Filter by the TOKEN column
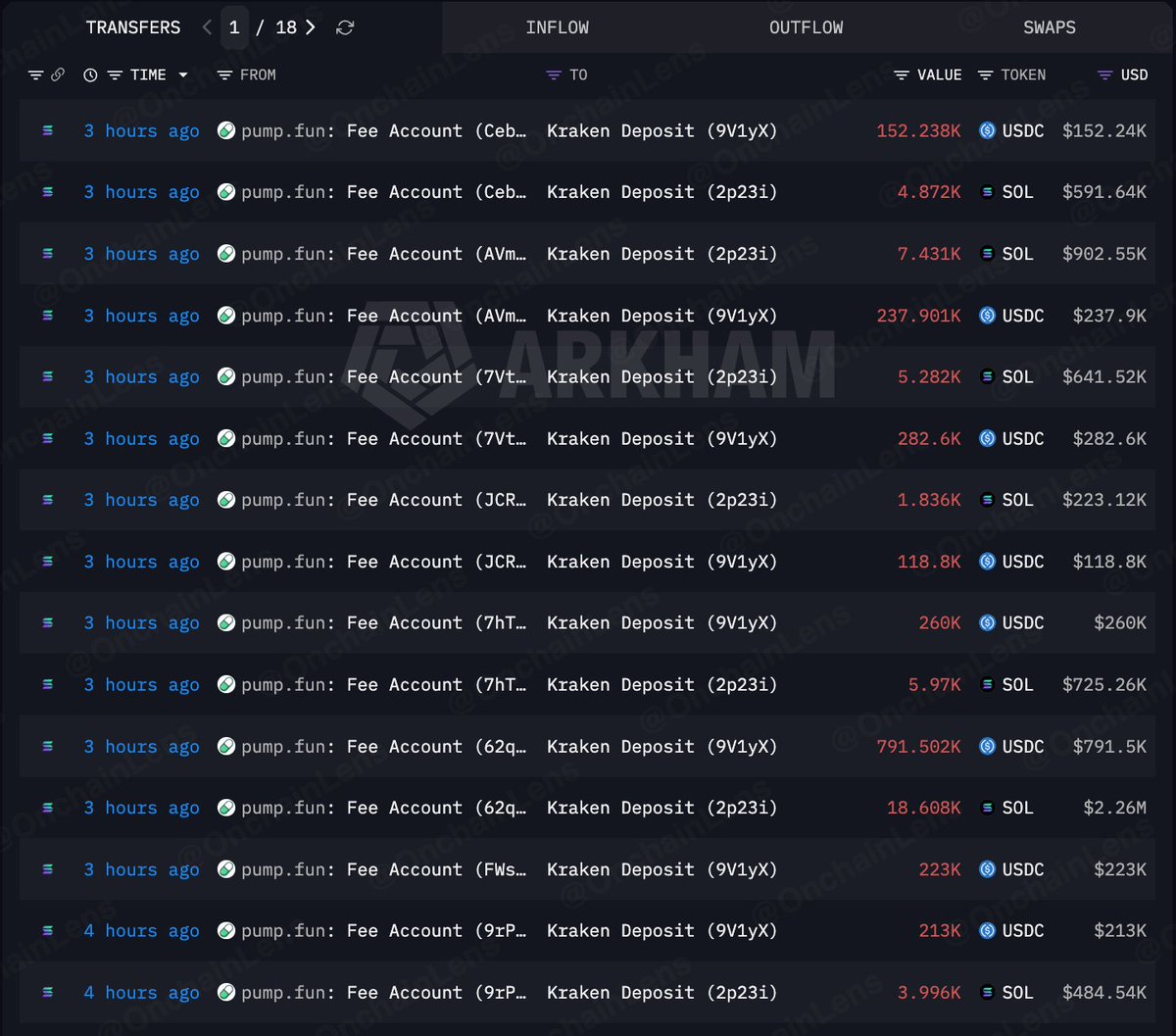Screen dimensions: 1176x1036 [x=985, y=74]
